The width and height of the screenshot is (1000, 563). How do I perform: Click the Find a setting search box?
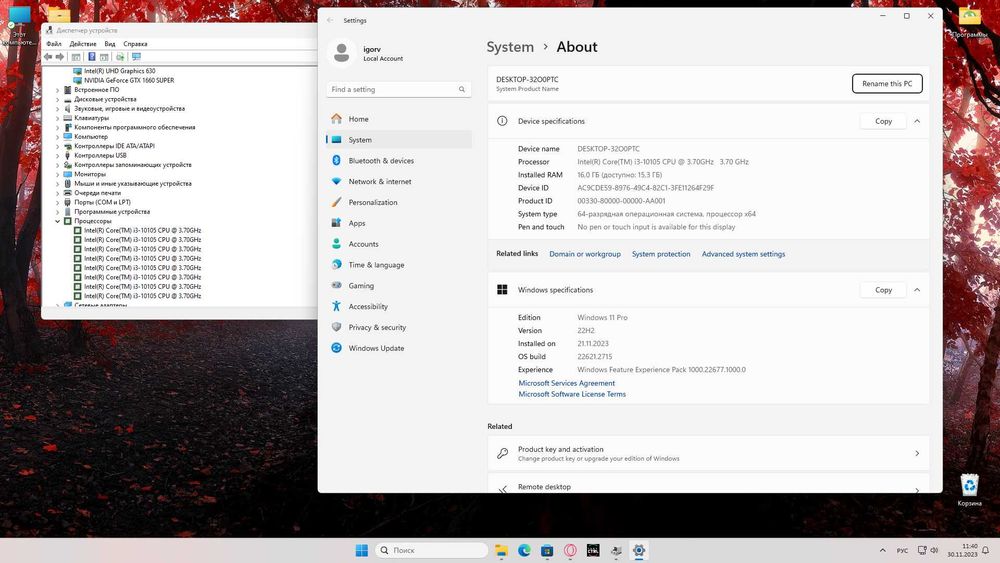[x=399, y=89]
